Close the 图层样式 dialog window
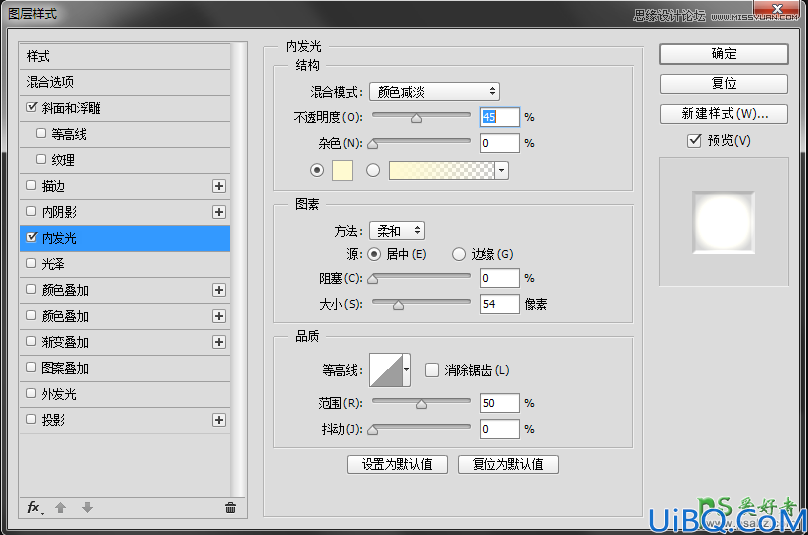Viewport: 808px width, 535px height. [x=777, y=7]
